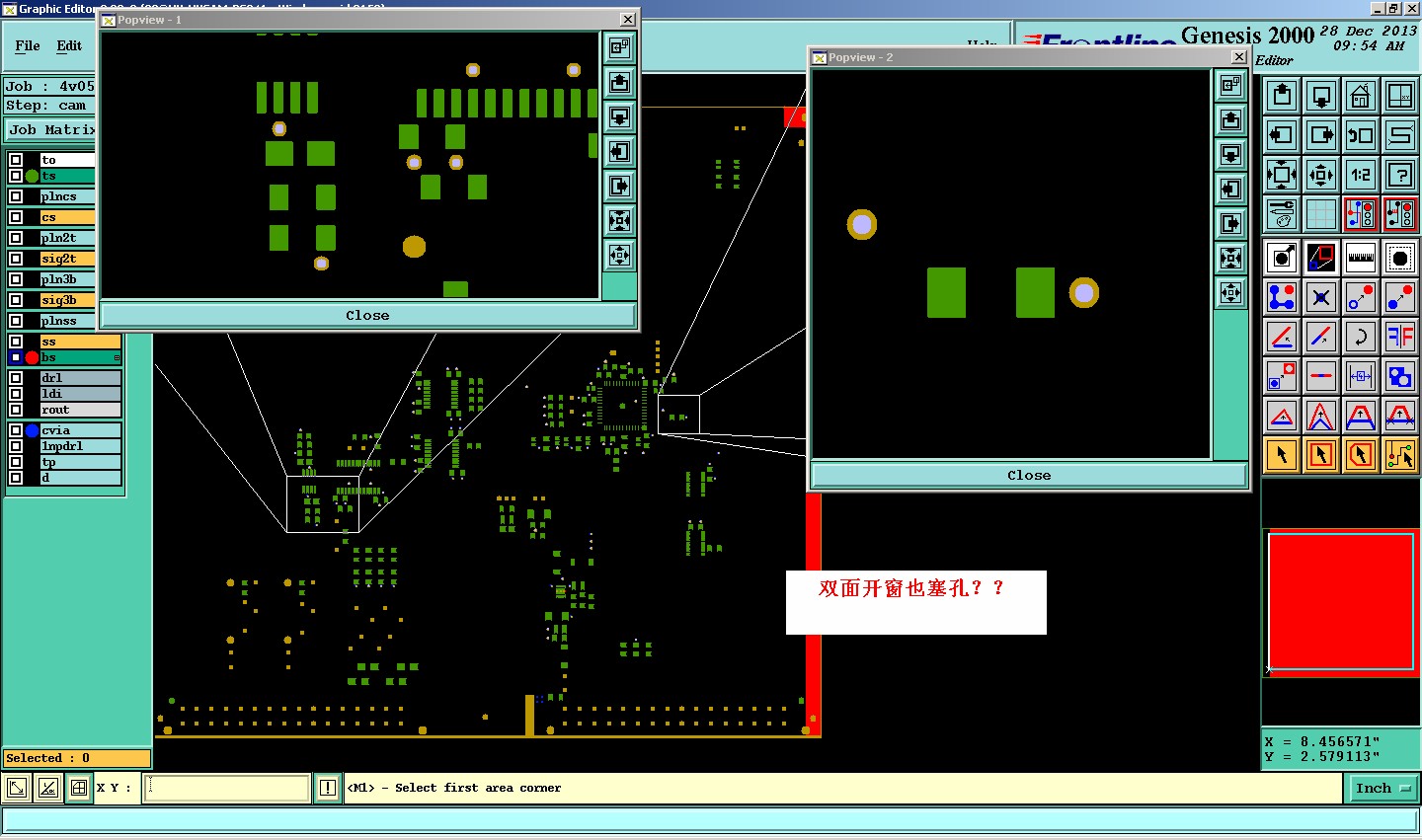The width and height of the screenshot is (1422, 840).
Task: Click the plain arrow select pointer icon
Action: pos(1282,455)
